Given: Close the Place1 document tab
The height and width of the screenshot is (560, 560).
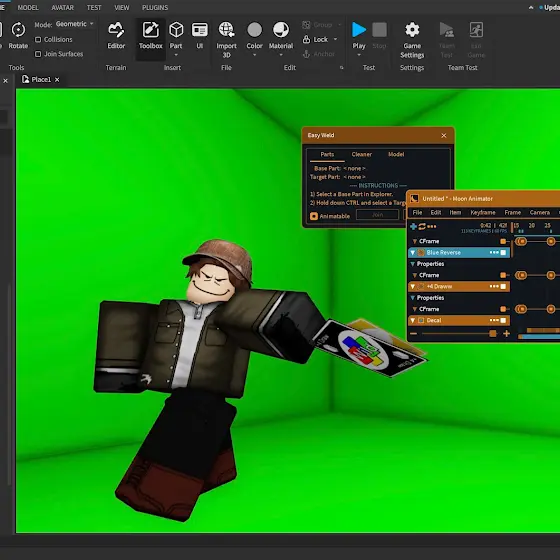Looking at the screenshot, I should [x=57, y=80].
